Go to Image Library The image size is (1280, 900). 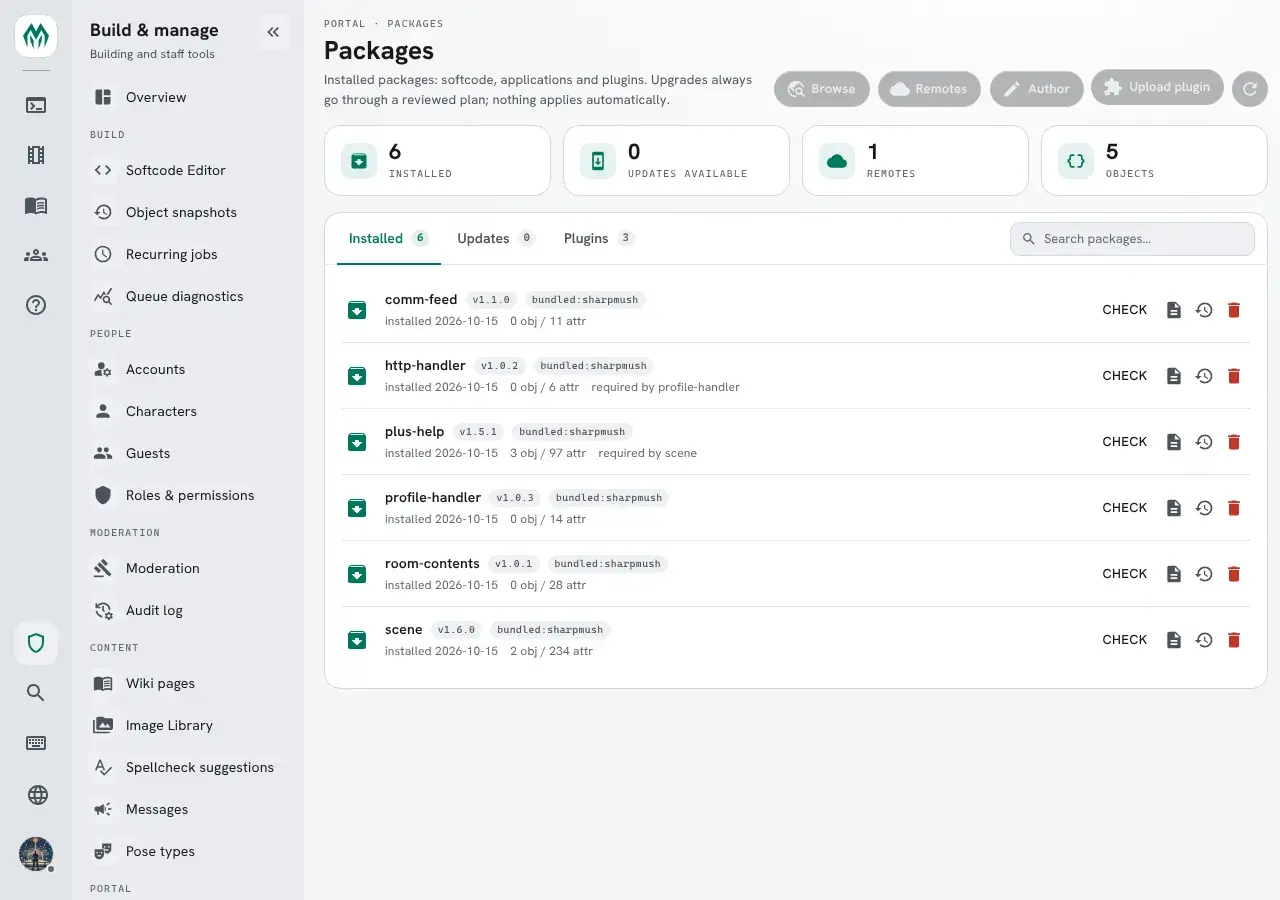click(188, 725)
